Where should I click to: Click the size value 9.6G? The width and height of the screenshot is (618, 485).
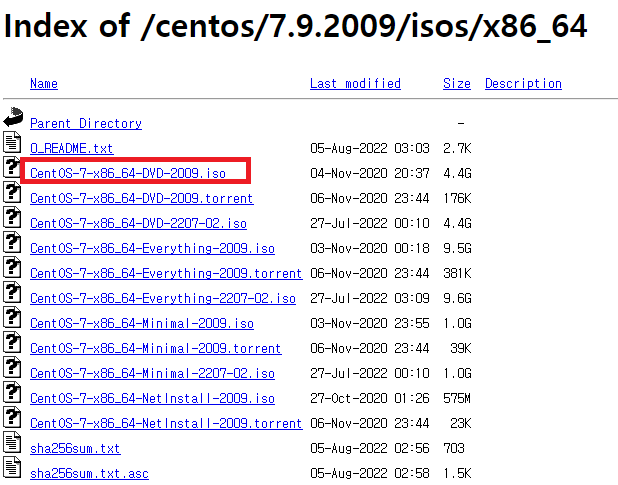coord(457,298)
